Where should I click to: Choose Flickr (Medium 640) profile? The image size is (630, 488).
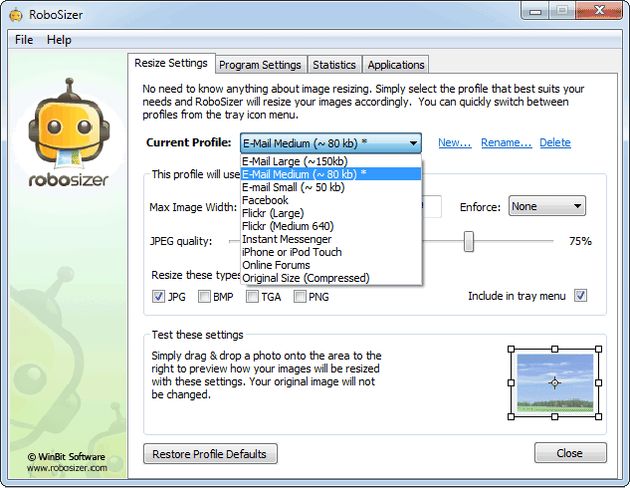(331, 226)
